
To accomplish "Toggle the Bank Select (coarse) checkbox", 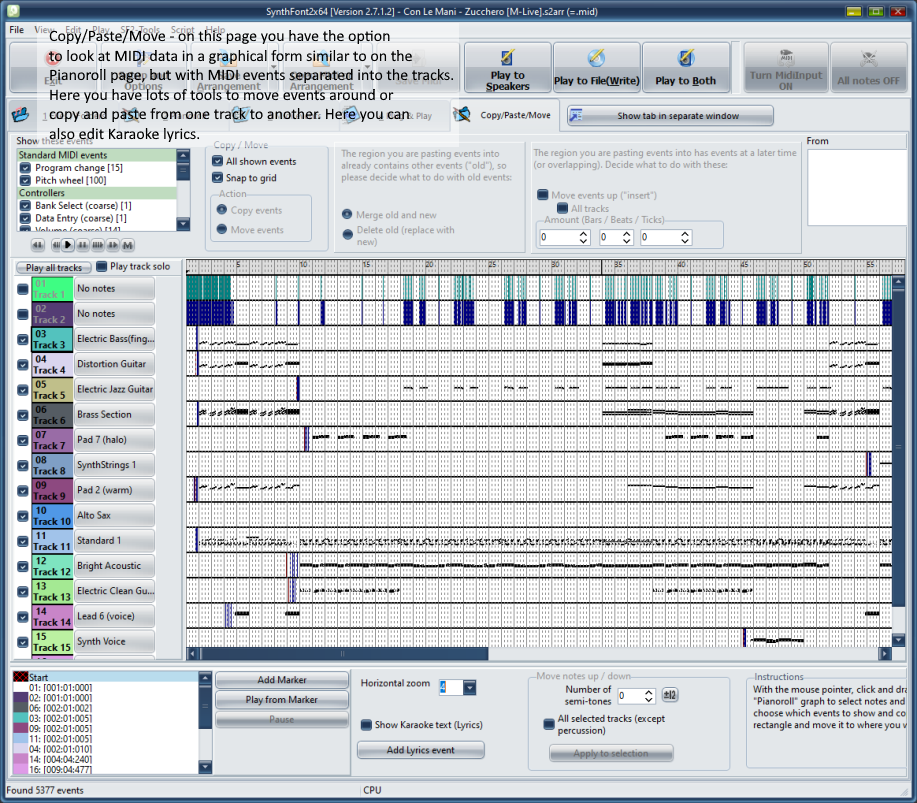I will click(x=25, y=205).
